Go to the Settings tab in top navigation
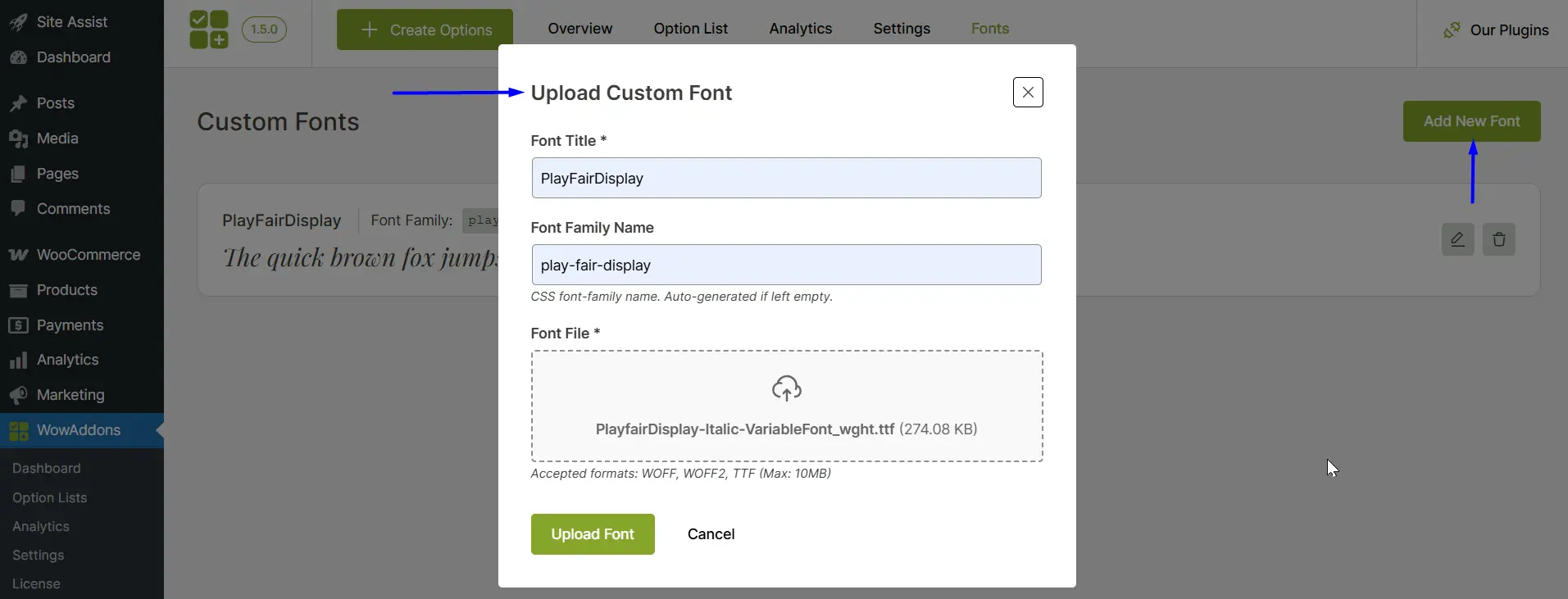Image resolution: width=1568 pixels, height=599 pixels. point(902,29)
